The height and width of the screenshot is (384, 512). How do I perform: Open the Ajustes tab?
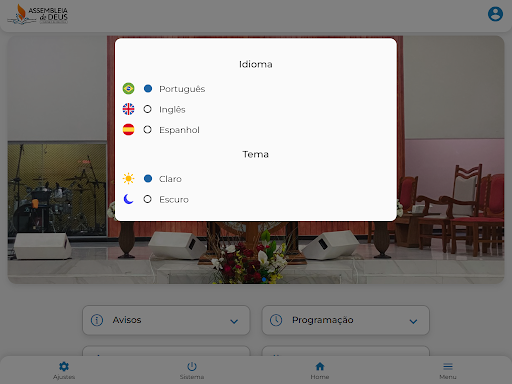64,370
